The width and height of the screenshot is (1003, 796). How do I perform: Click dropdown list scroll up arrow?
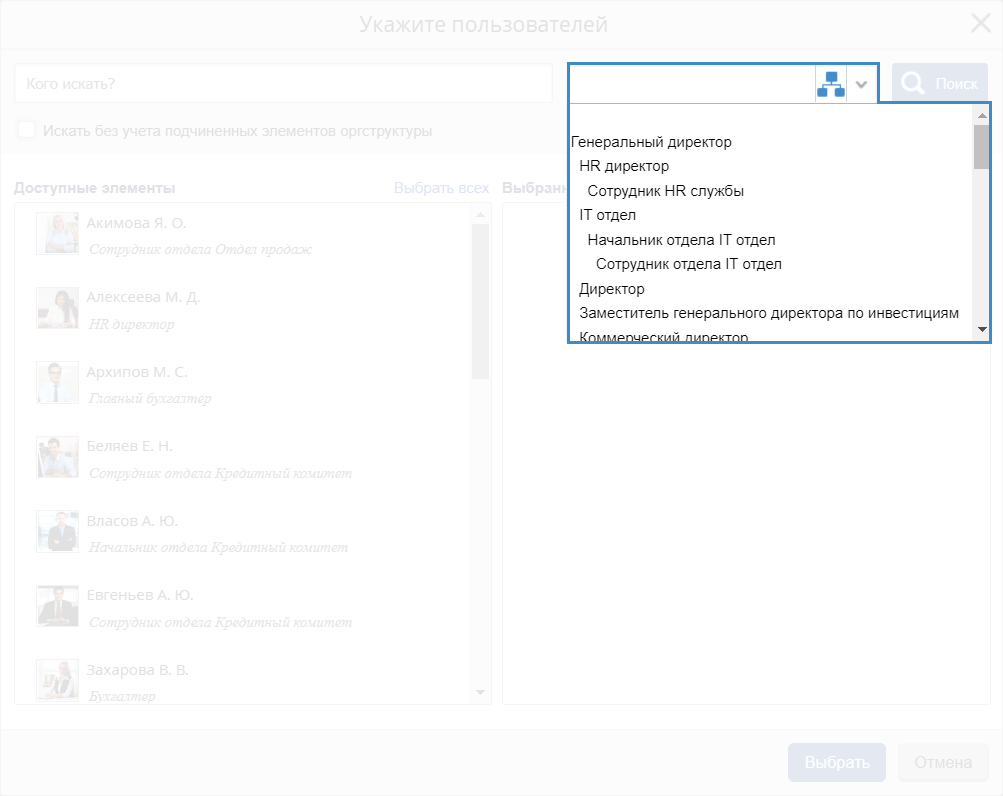point(982,115)
